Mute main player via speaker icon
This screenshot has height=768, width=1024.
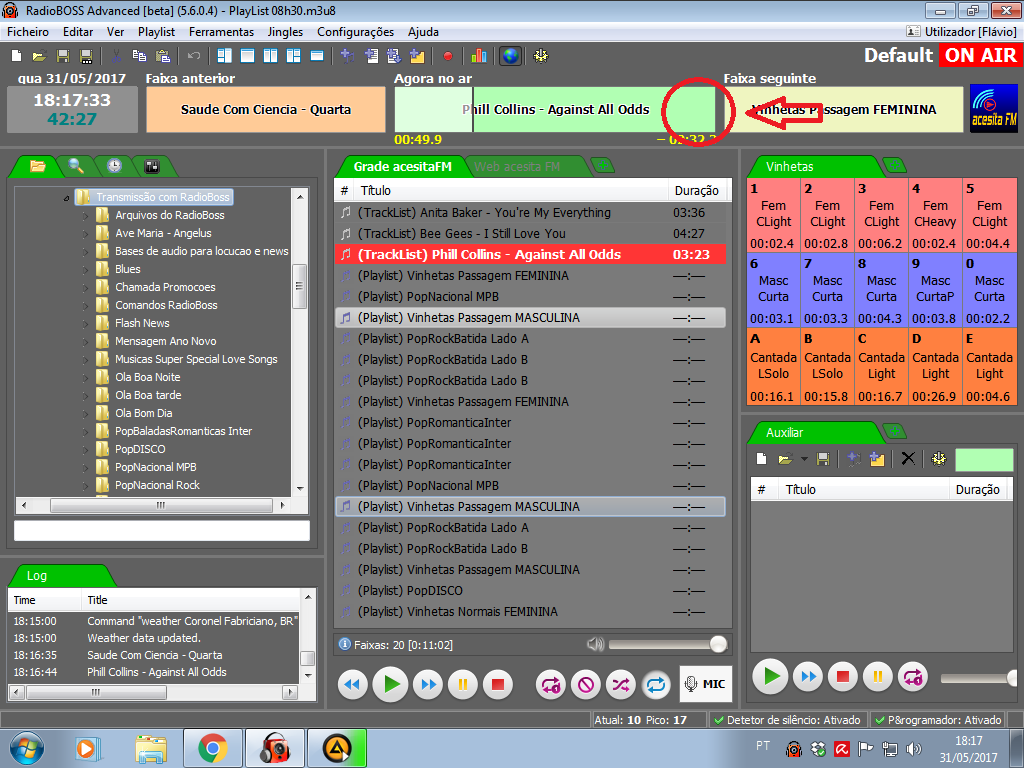point(595,645)
